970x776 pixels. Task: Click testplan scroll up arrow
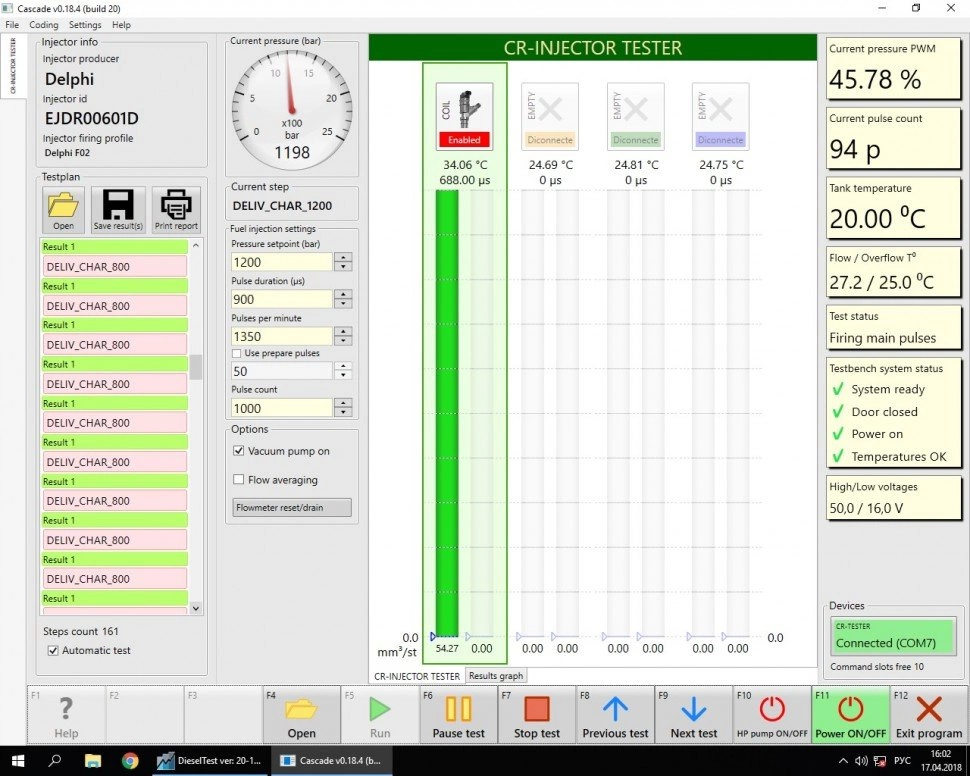point(195,246)
